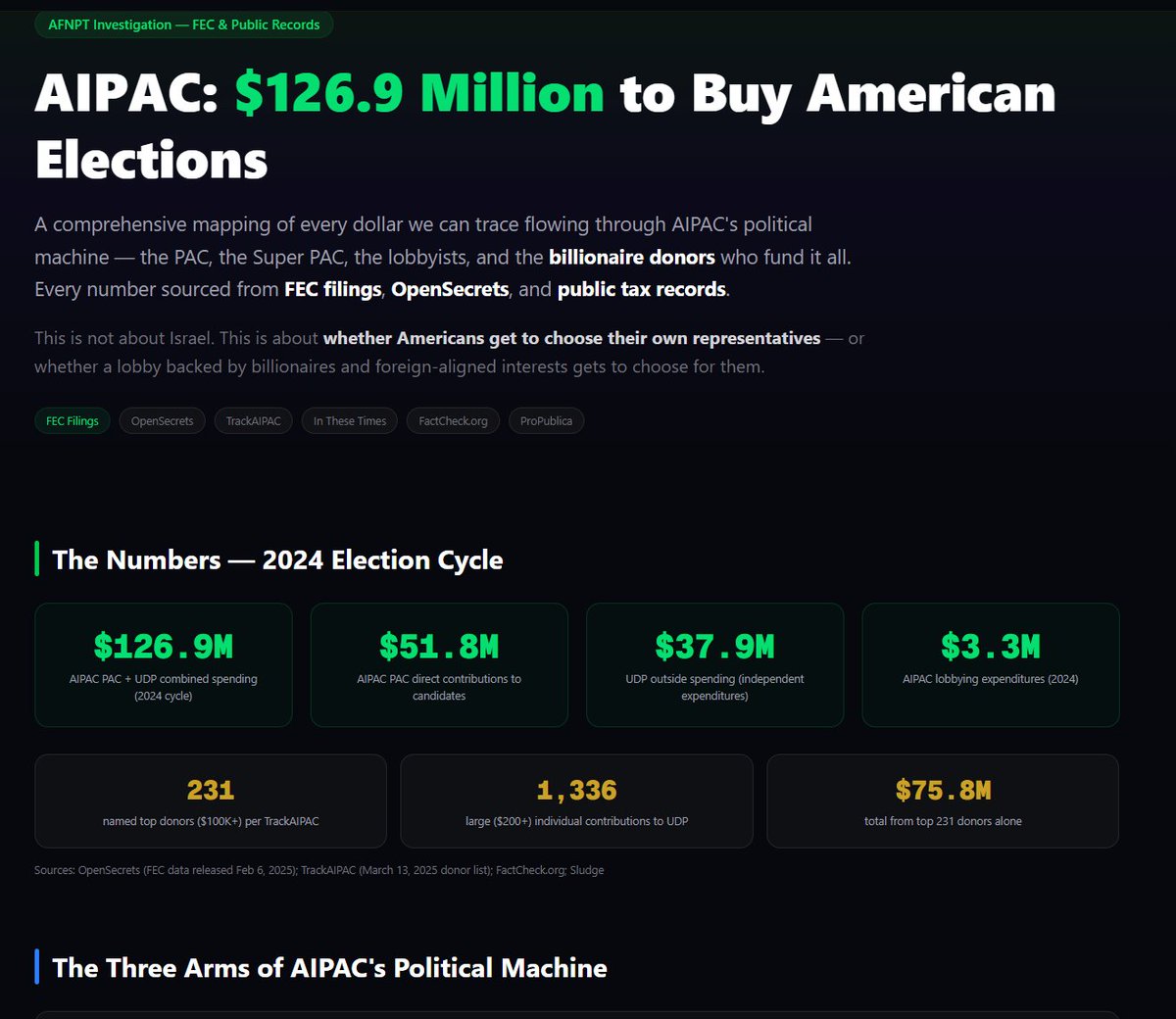Open the OpenSecrets source pill

163,421
